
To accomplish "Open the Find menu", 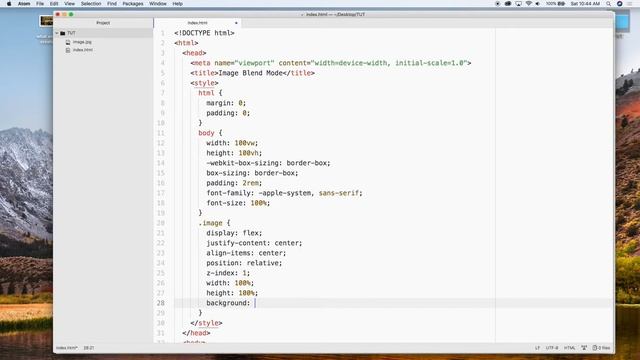I will click(112, 4).
